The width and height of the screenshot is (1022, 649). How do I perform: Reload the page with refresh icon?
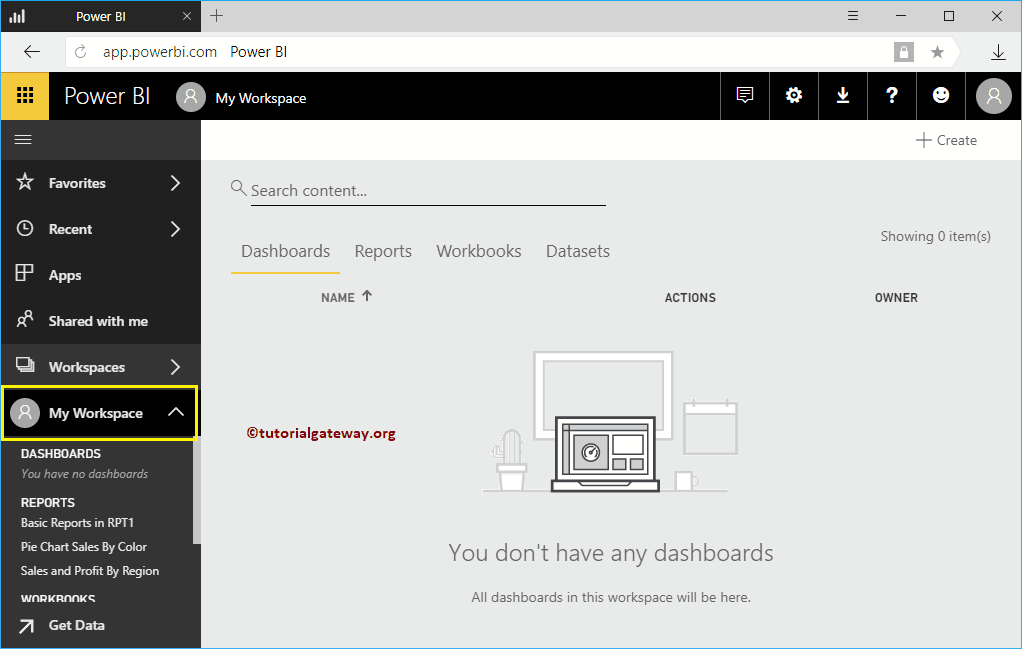tap(81, 51)
